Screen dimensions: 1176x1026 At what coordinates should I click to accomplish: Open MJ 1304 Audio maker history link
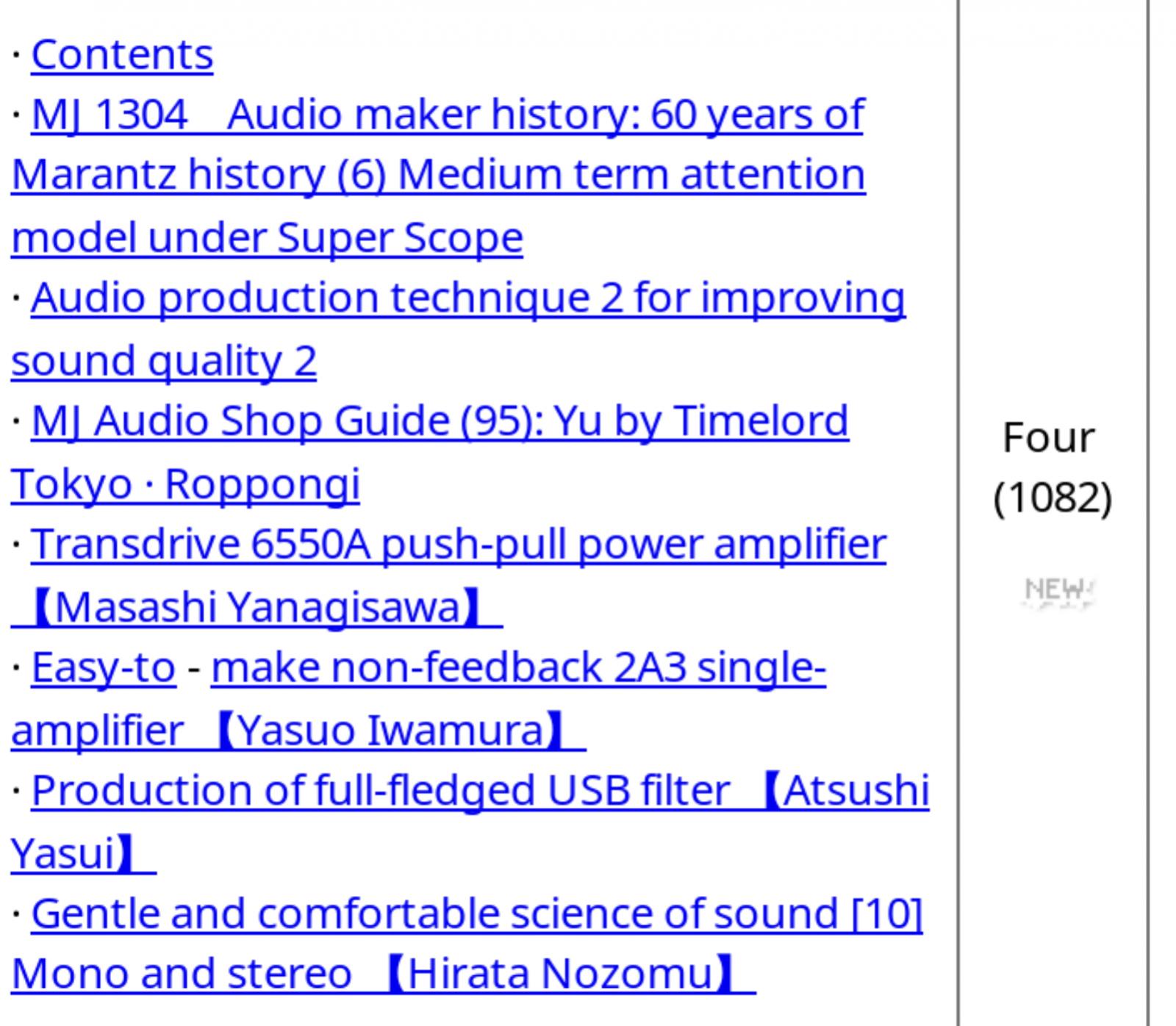click(x=448, y=115)
